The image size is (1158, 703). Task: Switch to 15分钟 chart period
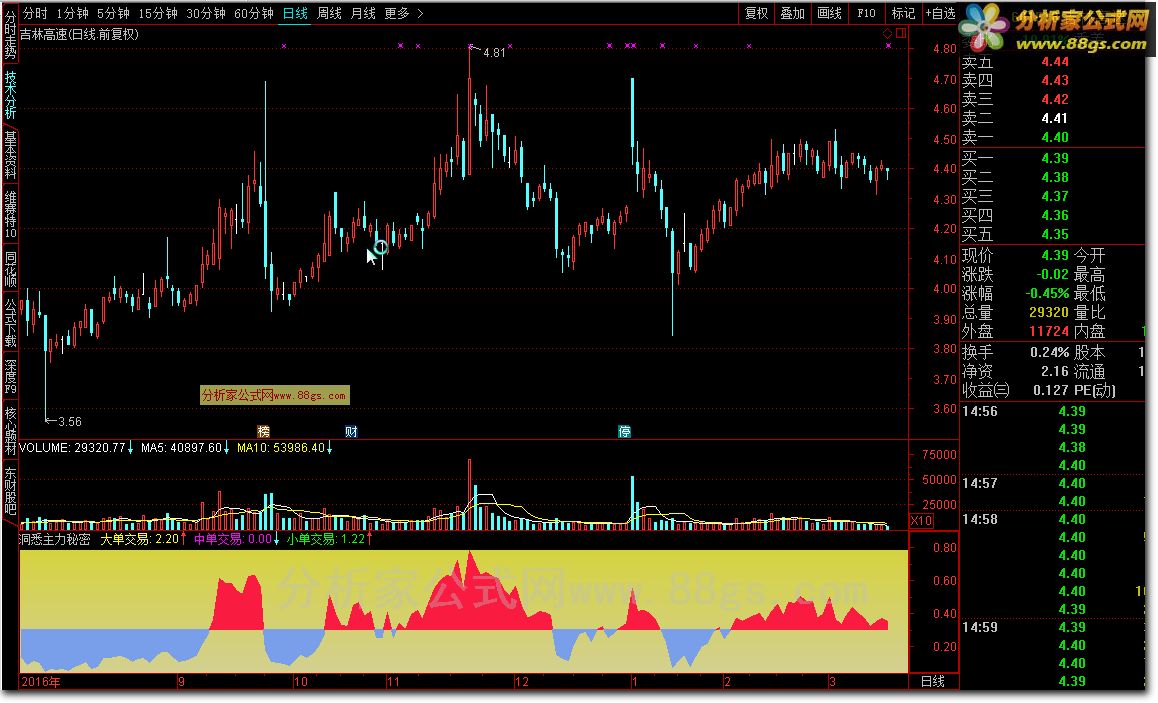pyautogui.click(x=158, y=13)
